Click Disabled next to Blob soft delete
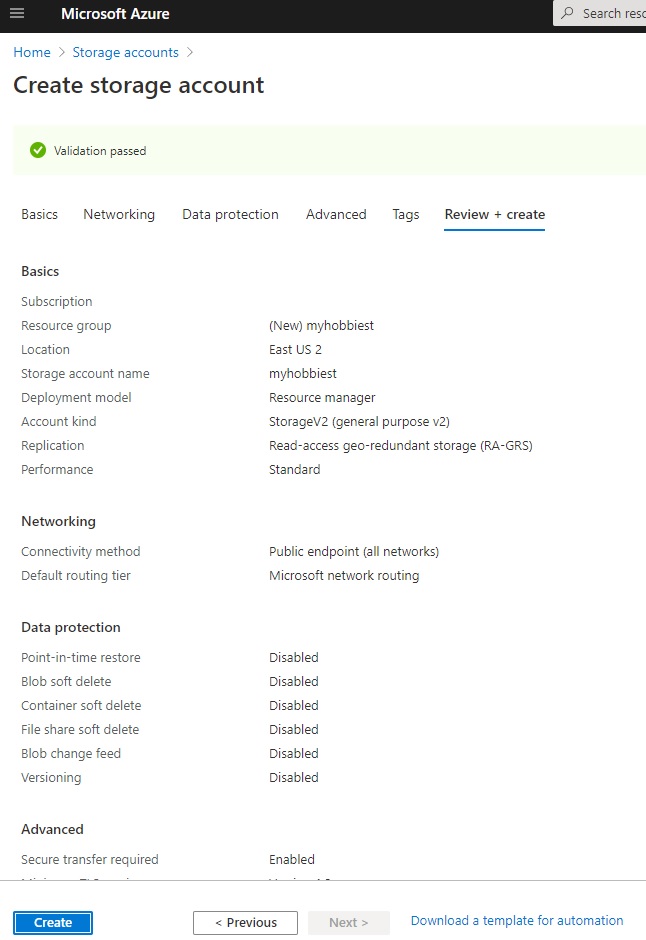 click(x=294, y=682)
